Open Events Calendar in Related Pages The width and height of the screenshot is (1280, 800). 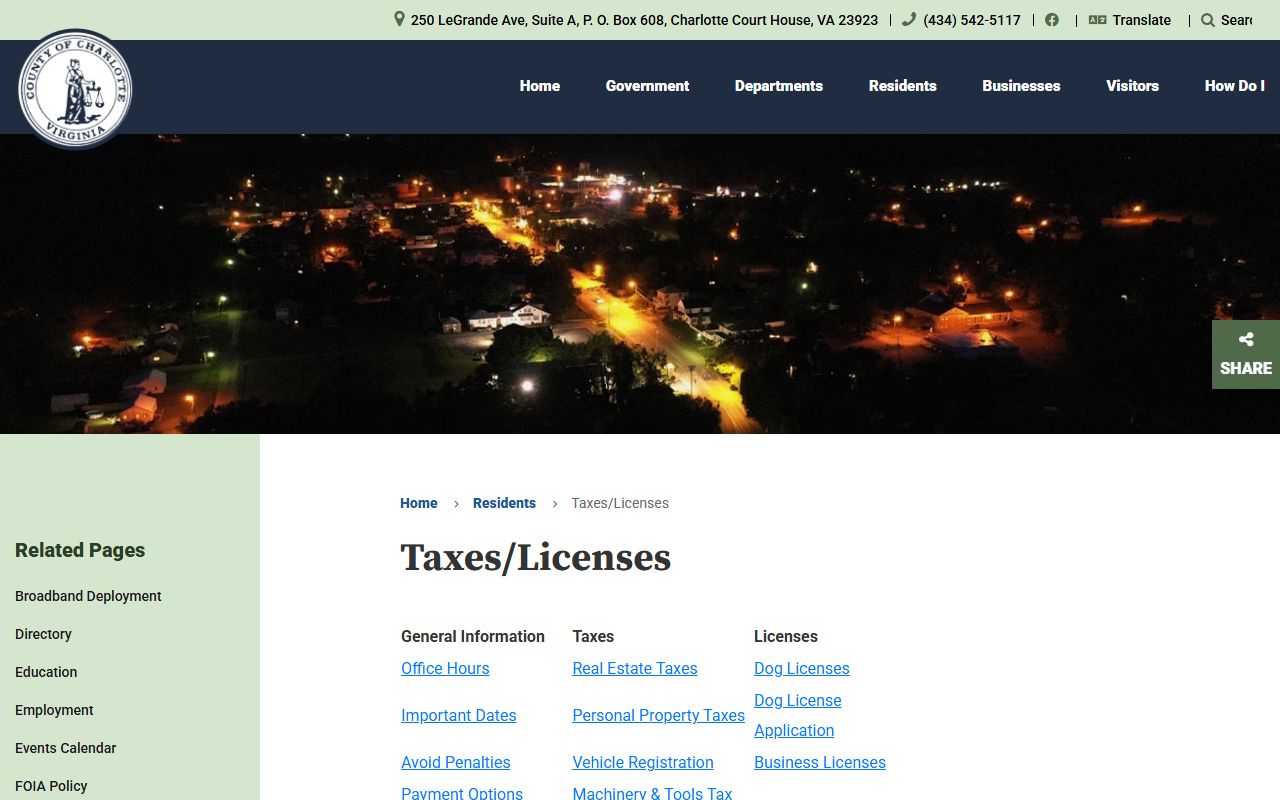pyautogui.click(x=65, y=748)
